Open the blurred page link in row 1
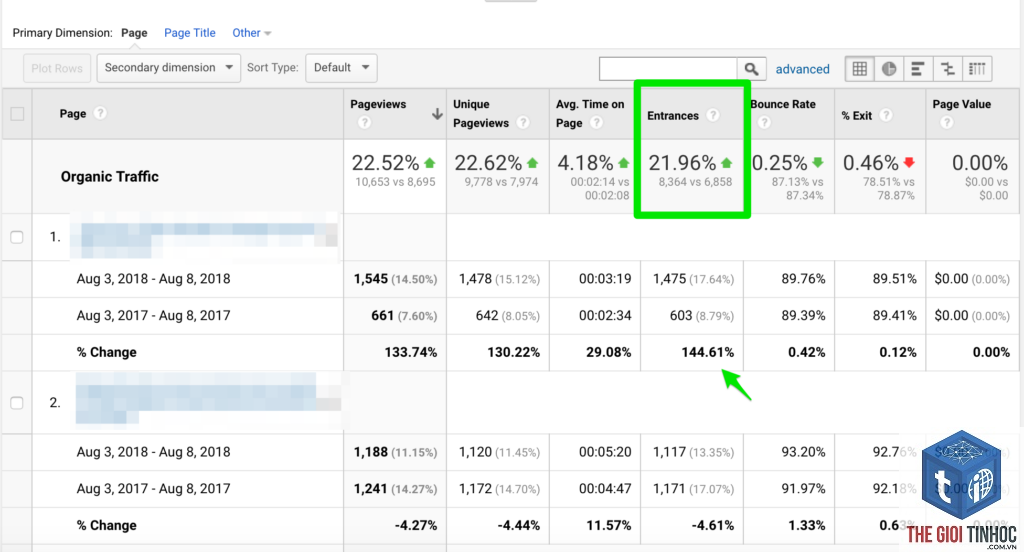Viewport: 1024px width, 552px height. pos(204,237)
